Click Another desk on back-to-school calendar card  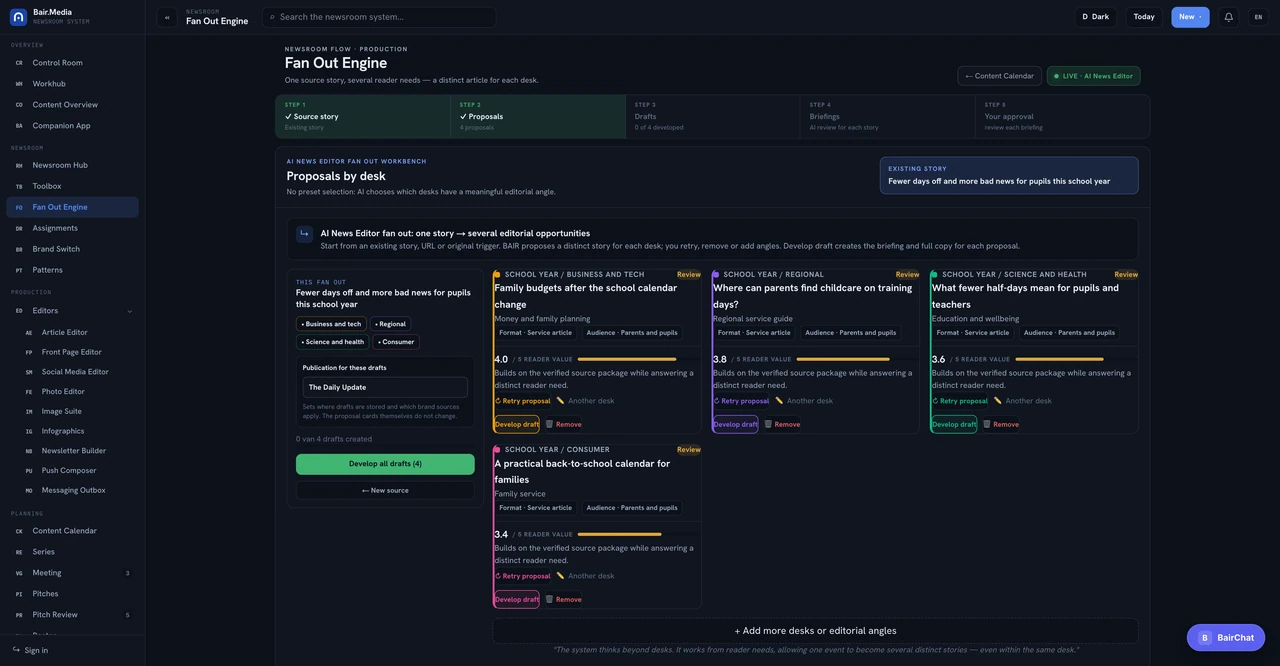pyautogui.click(x=585, y=576)
